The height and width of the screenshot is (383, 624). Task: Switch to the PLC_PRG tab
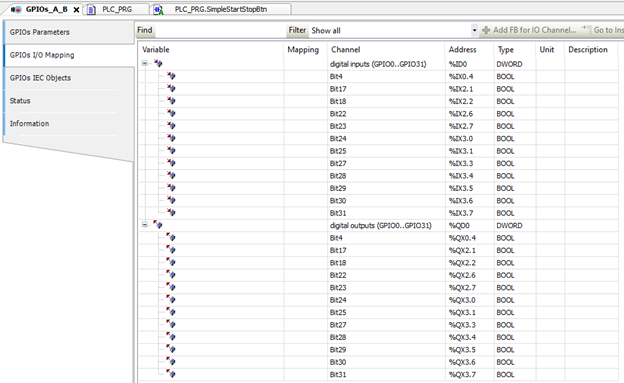pyautogui.click(x=117, y=9)
